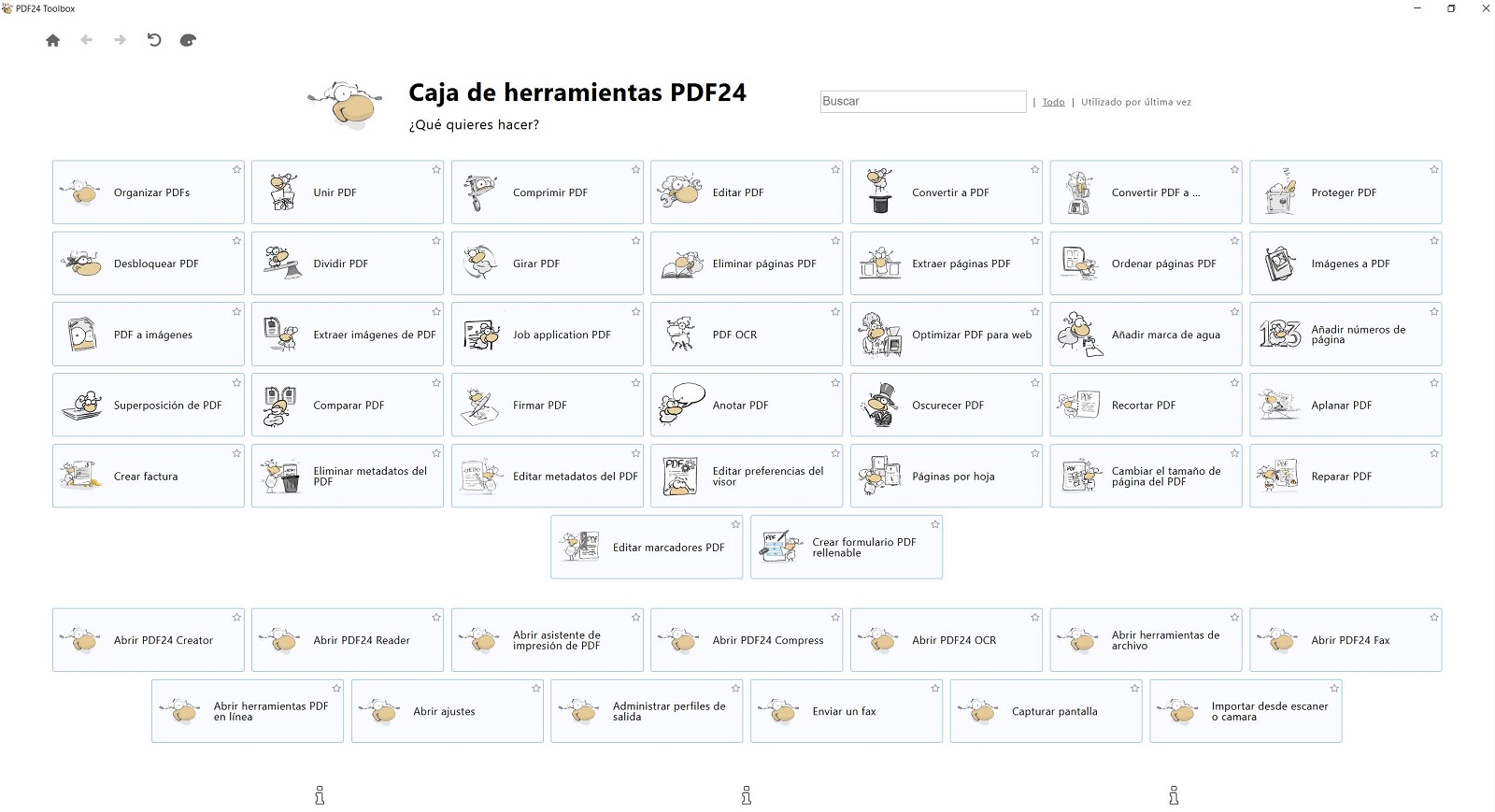The width and height of the screenshot is (1495, 812).
Task: Open the Capturar pantalla tool
Action: (x=1046, y=711)
